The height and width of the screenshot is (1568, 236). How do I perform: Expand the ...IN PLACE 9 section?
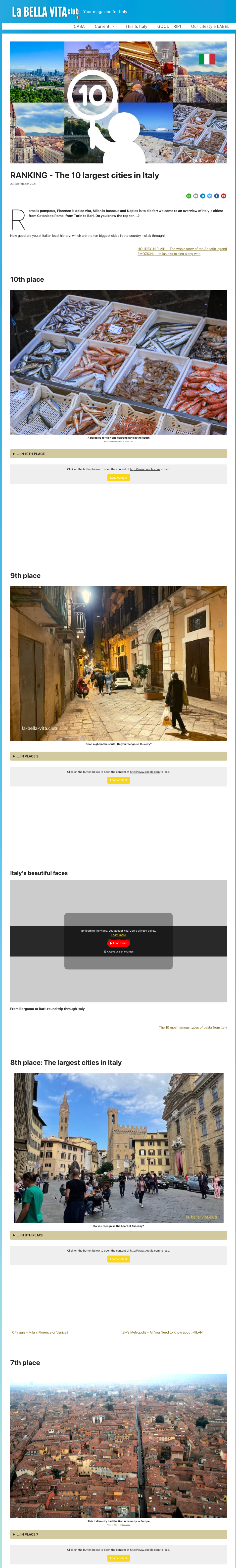coord(118,756)
